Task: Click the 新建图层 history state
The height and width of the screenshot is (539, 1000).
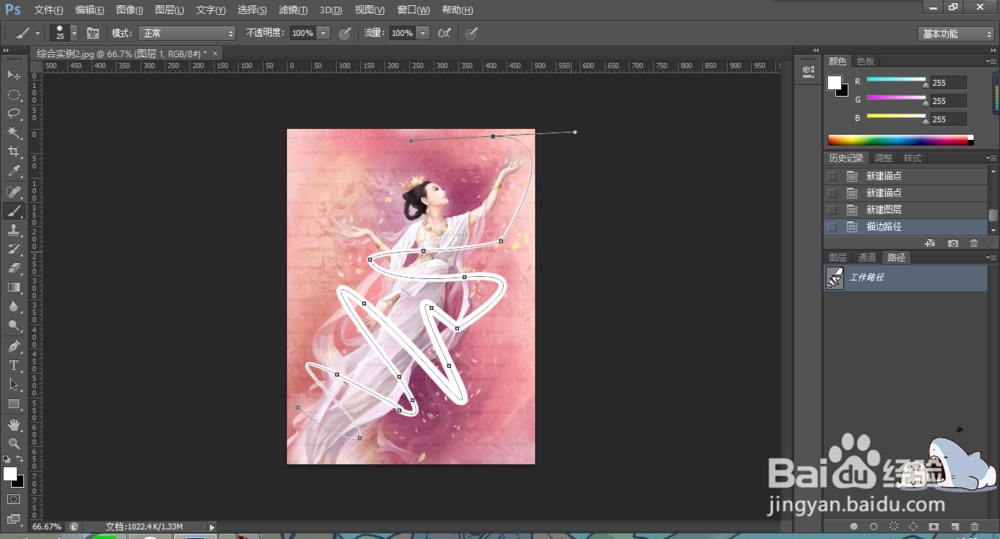Action: point(906,210)
